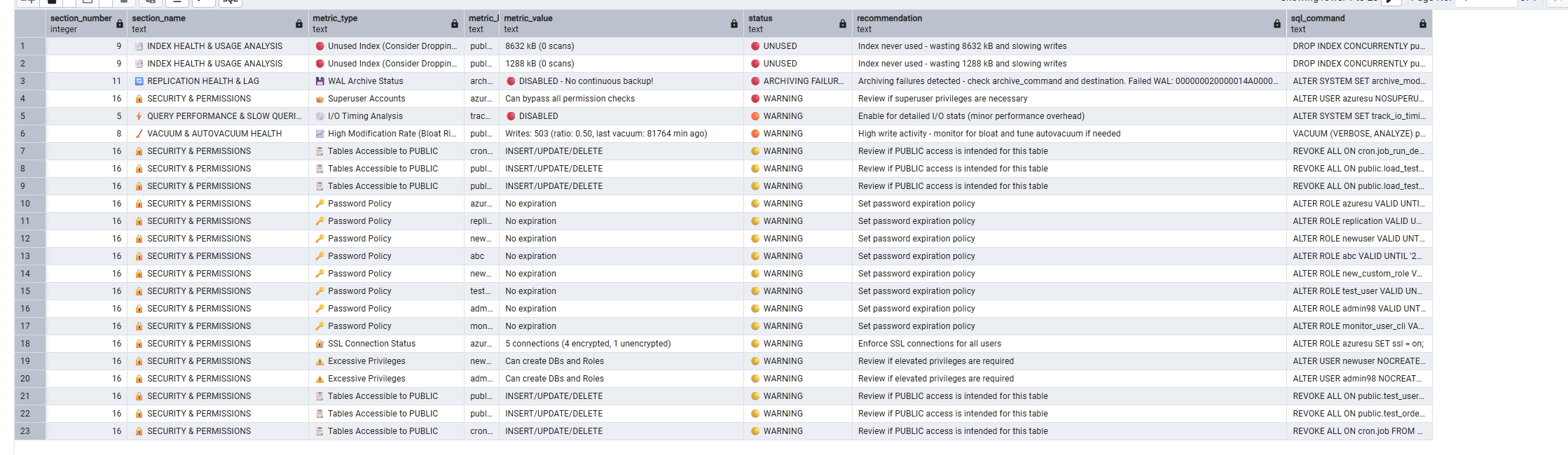Select entire row 23 via row number
1568x455 pixels.
pos(30,431)
